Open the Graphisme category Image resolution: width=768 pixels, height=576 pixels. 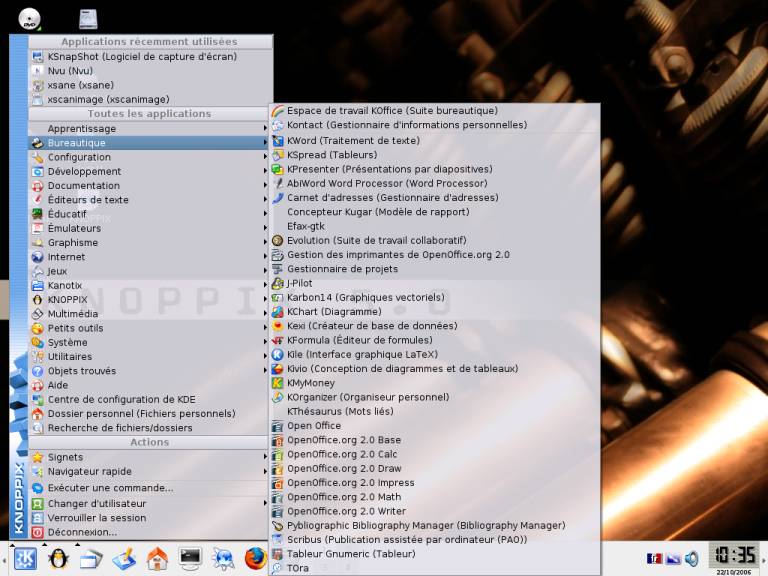coord(149,242)
